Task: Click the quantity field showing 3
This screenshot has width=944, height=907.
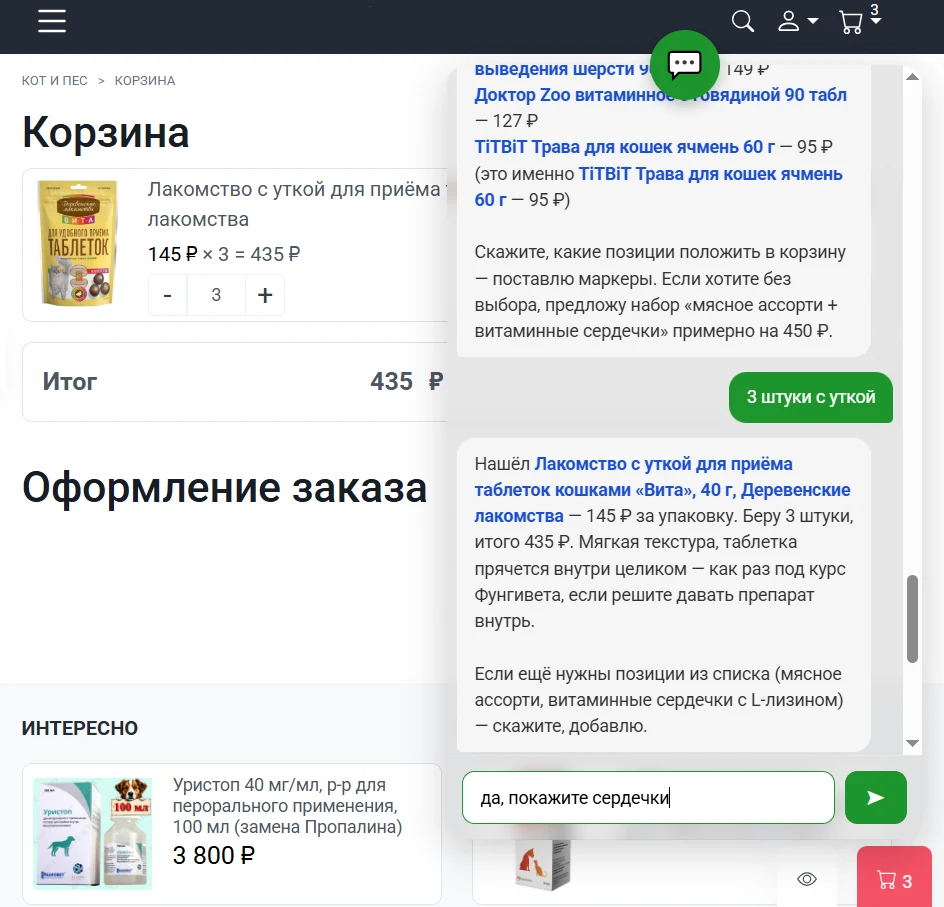Action: 216,295
